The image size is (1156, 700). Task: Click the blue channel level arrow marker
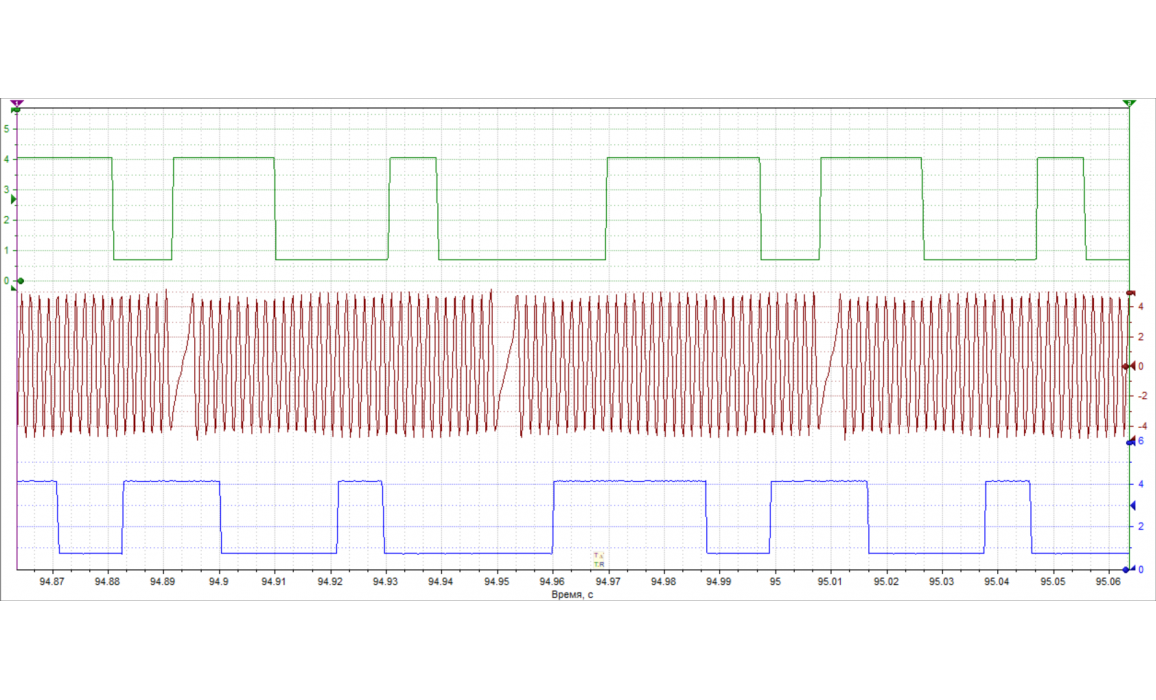click(1131, 506)
